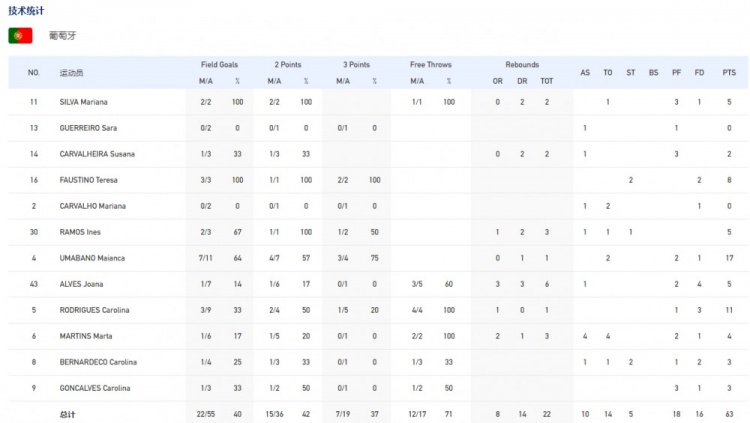Select player BERNARDECO Carolina
This screenshot has height=423, width=750.
[97, 362]
